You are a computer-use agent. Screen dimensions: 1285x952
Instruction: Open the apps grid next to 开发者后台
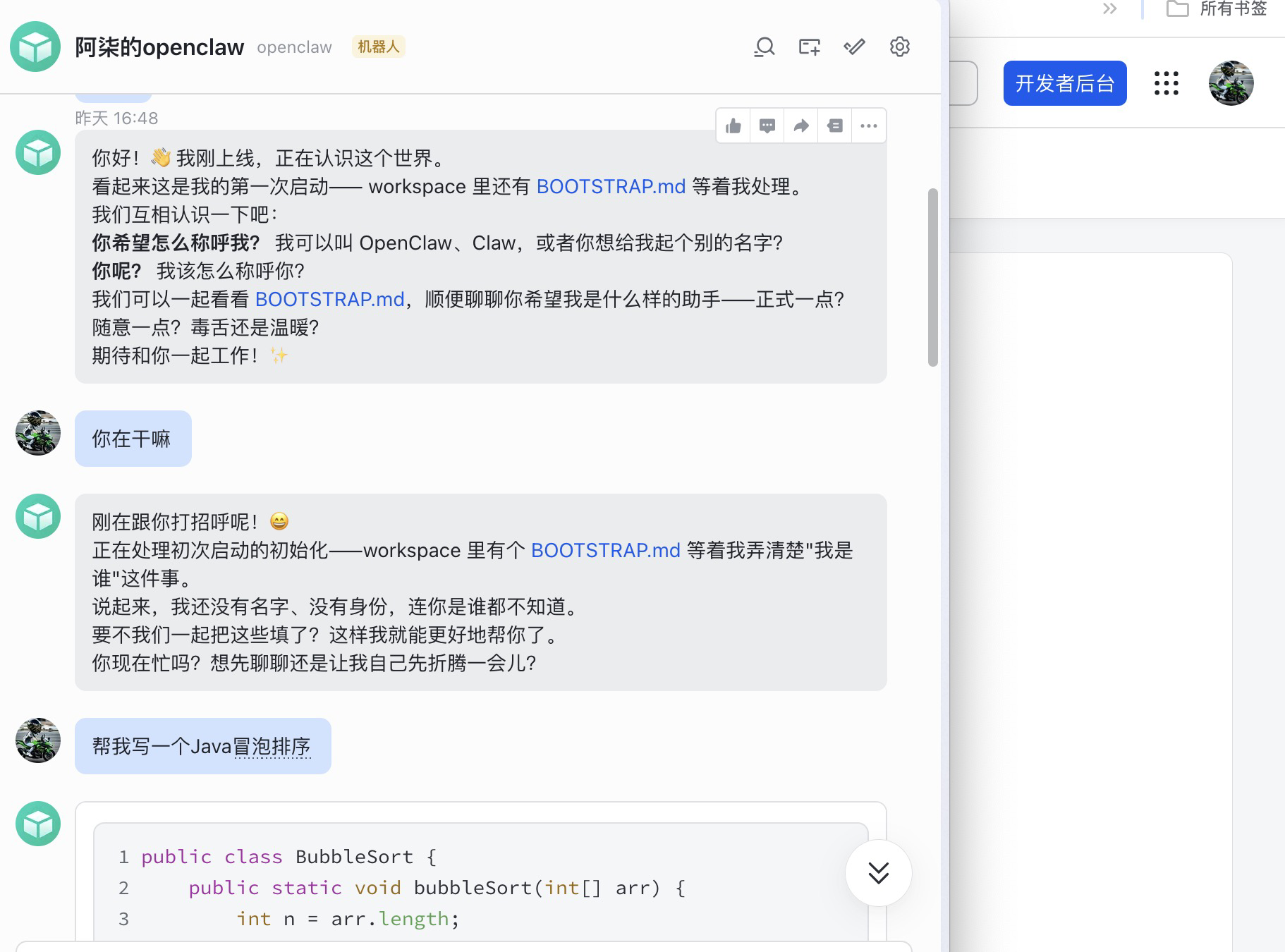coord(1167,83)
